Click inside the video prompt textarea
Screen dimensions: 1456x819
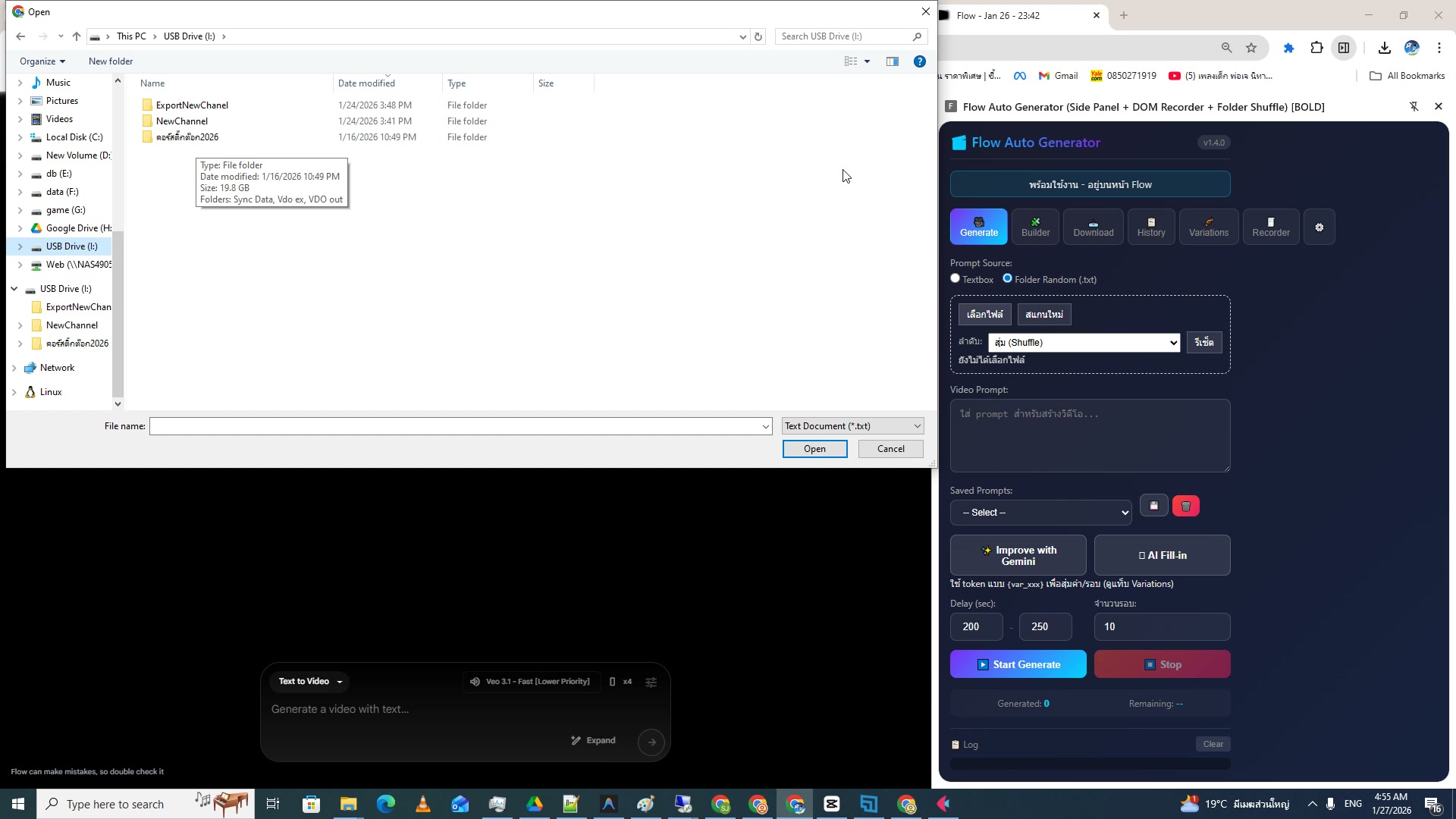[x=1090, y=436]
